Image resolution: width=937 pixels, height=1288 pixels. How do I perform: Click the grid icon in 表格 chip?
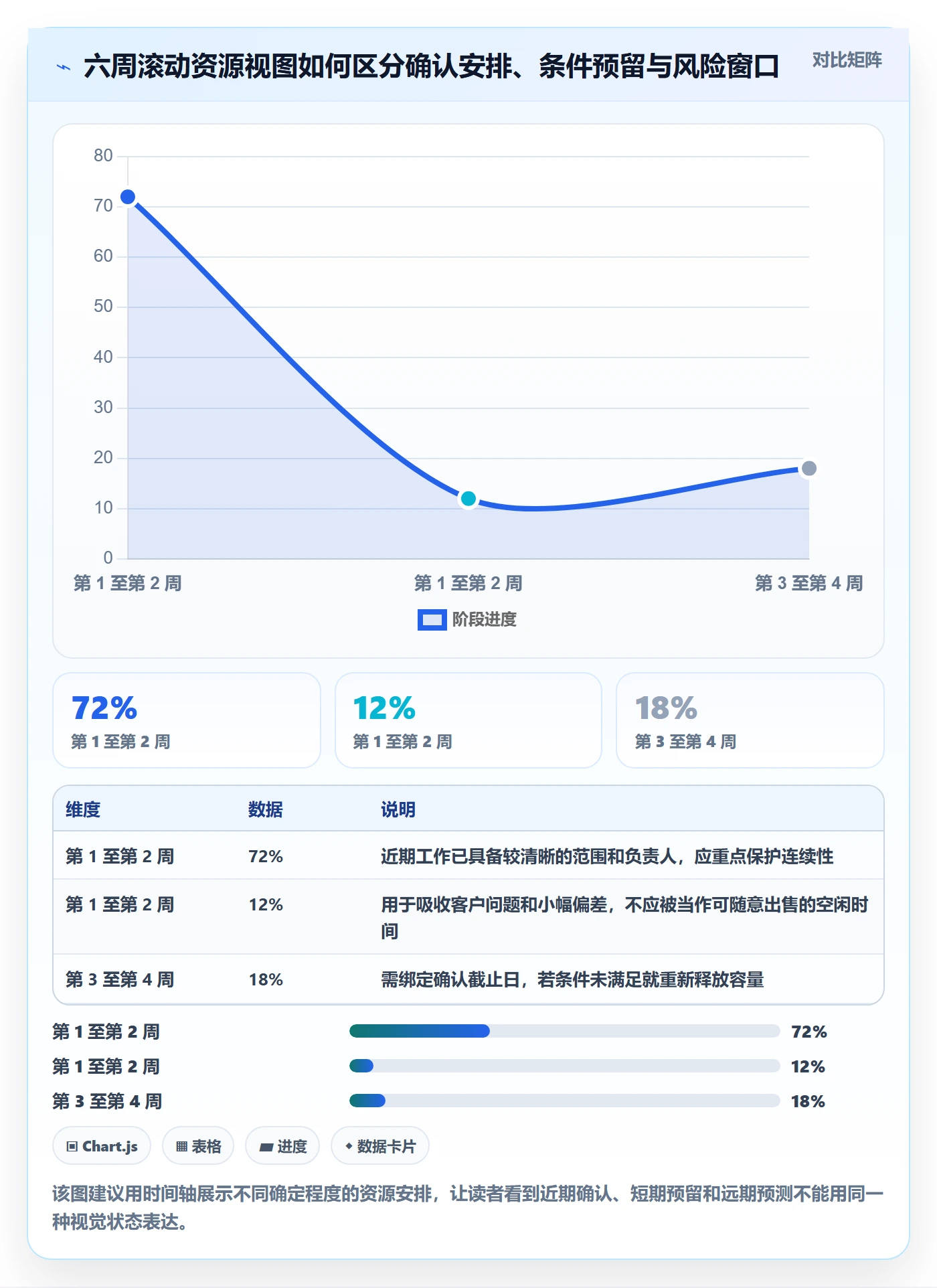181,1147
